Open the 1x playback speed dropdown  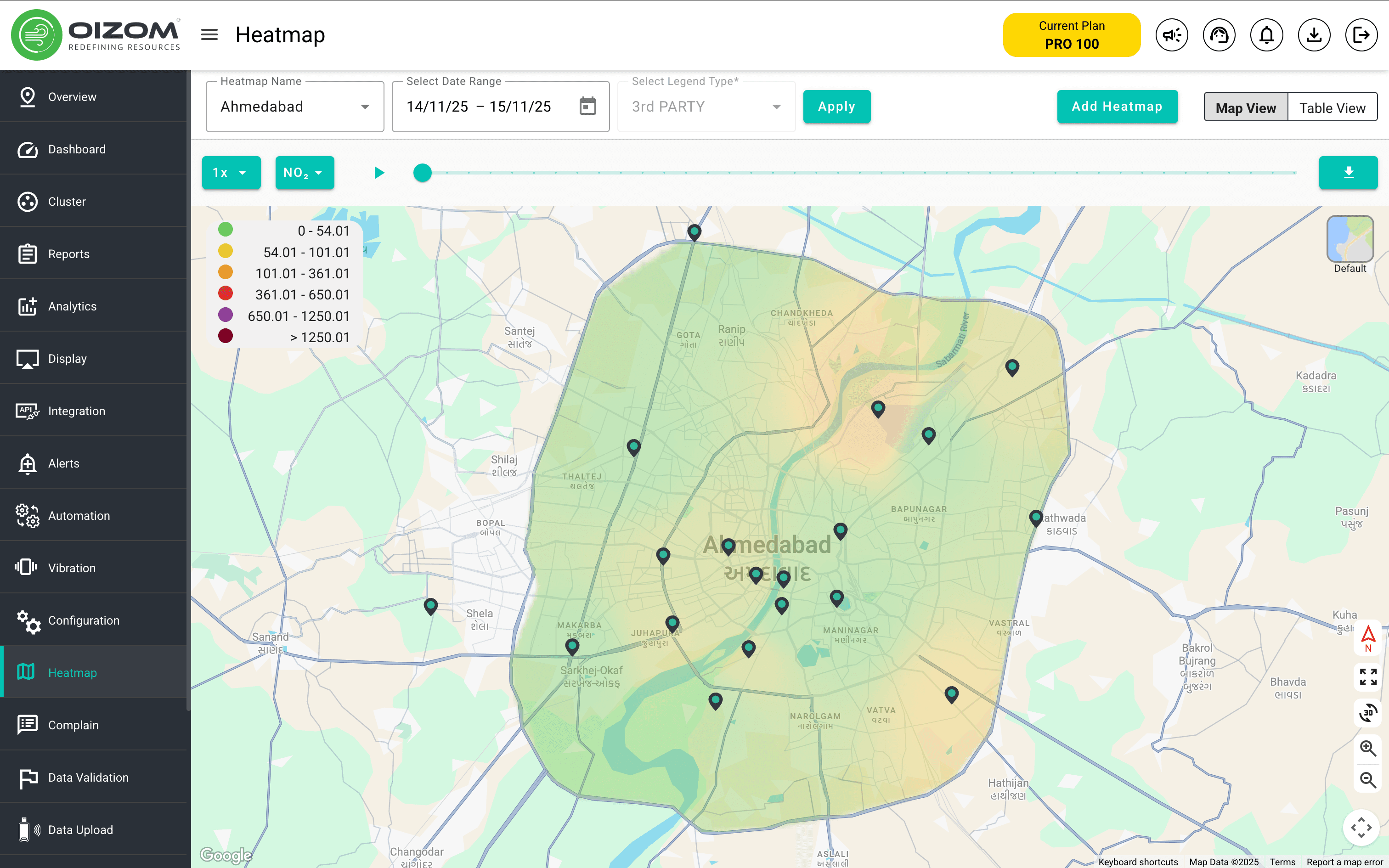[x=231, y=173]
